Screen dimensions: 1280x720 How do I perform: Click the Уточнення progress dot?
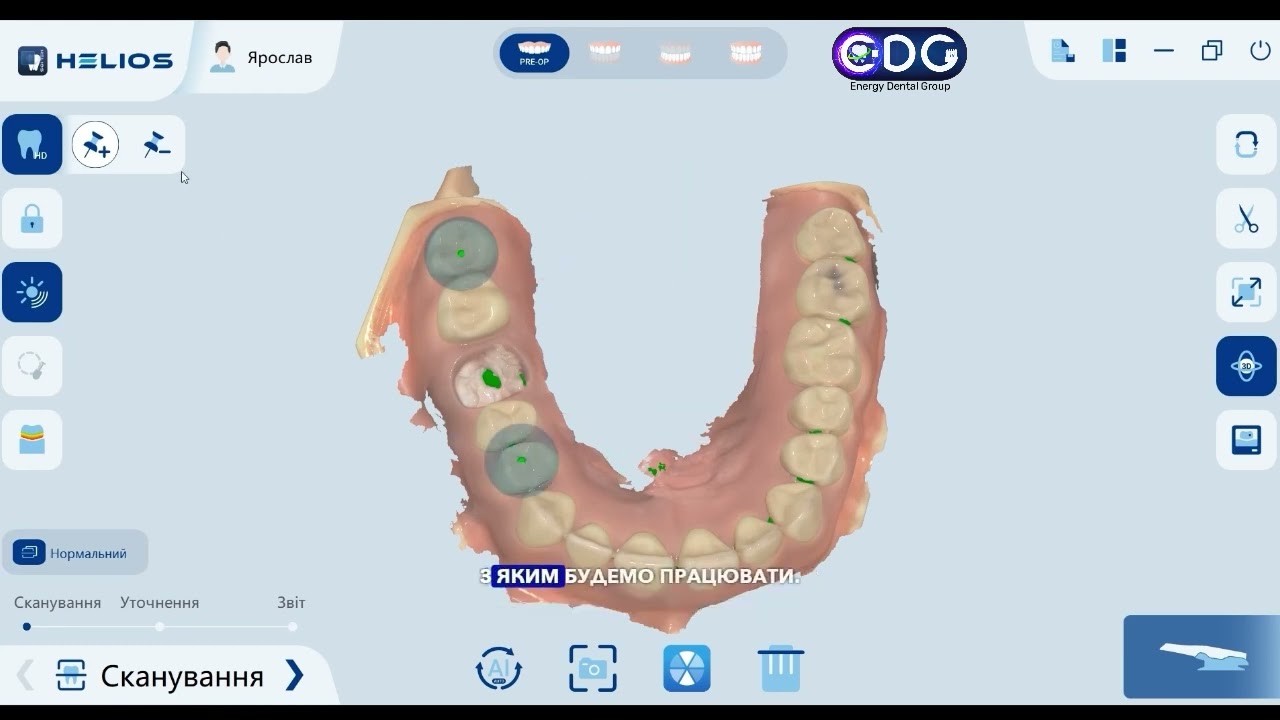pyautogui.click(x=159, y=627)
